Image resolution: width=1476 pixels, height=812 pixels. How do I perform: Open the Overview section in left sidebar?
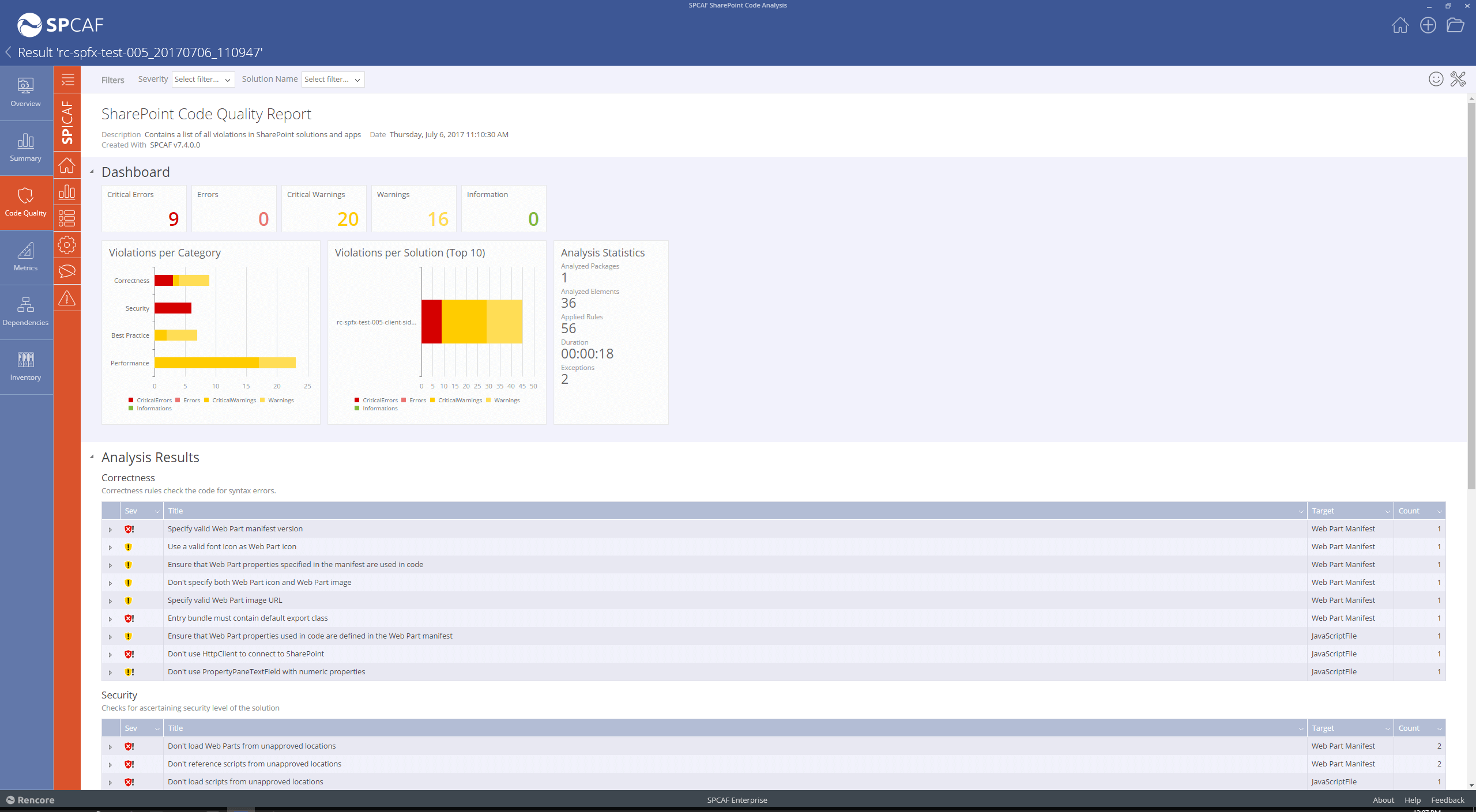click(x=26, y=93)
